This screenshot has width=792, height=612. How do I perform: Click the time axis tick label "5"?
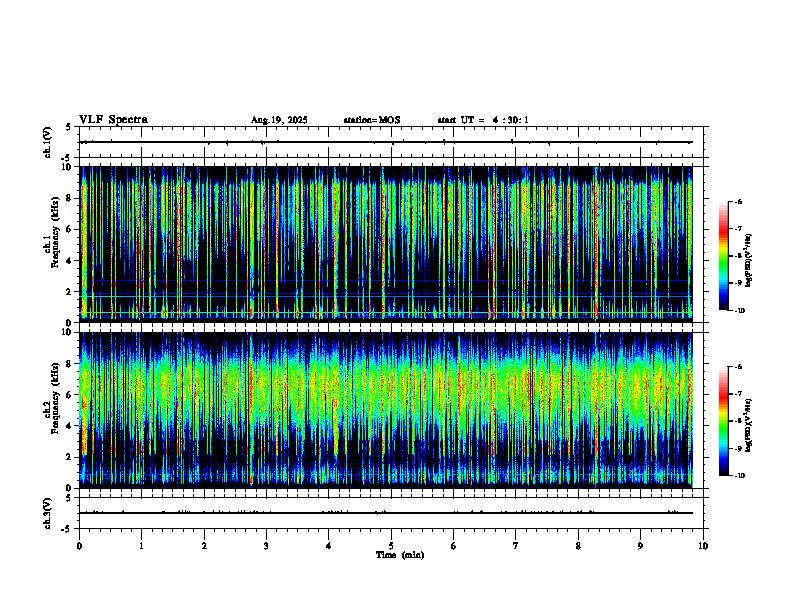pos(391,546)
